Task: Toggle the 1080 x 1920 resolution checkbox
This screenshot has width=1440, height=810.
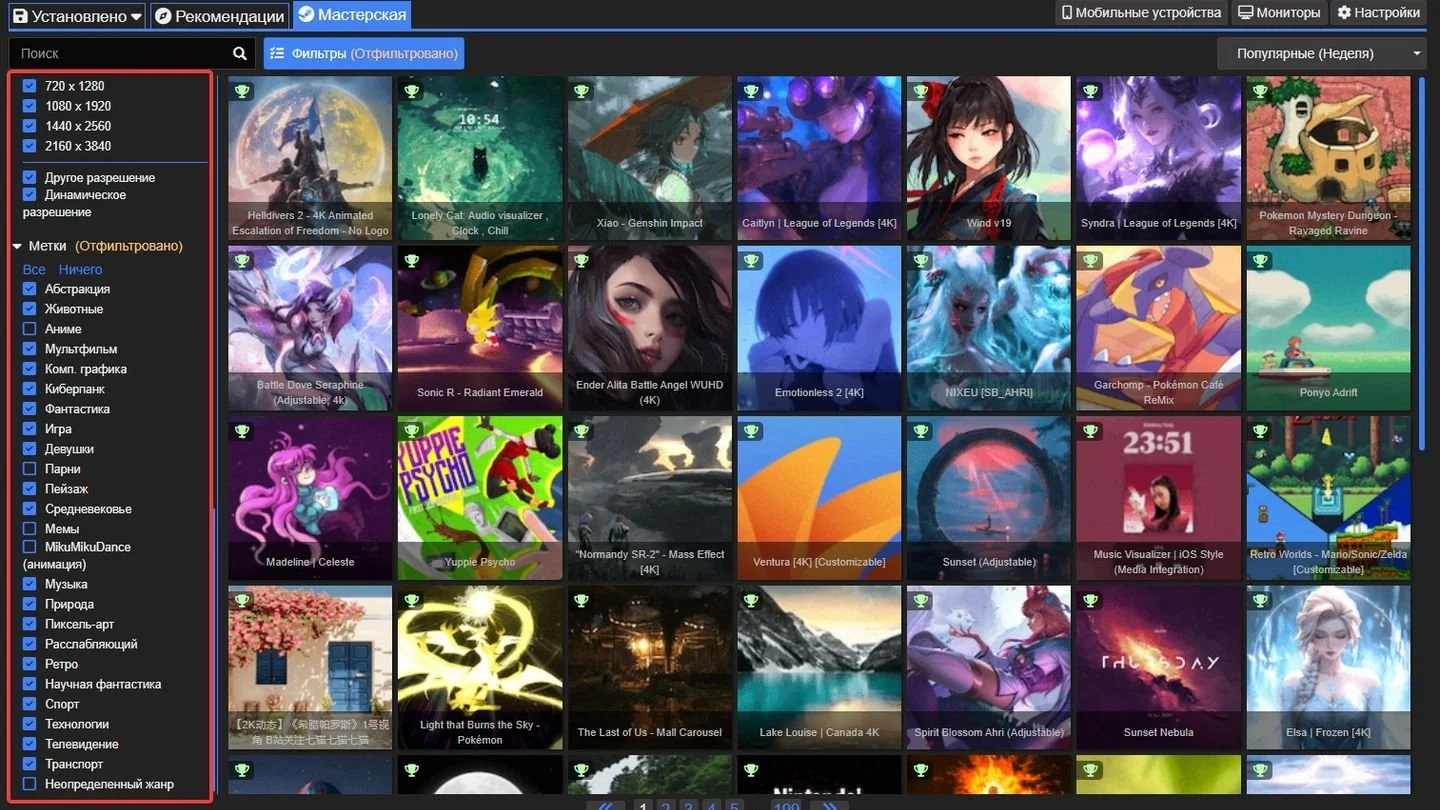Action: 29,106
